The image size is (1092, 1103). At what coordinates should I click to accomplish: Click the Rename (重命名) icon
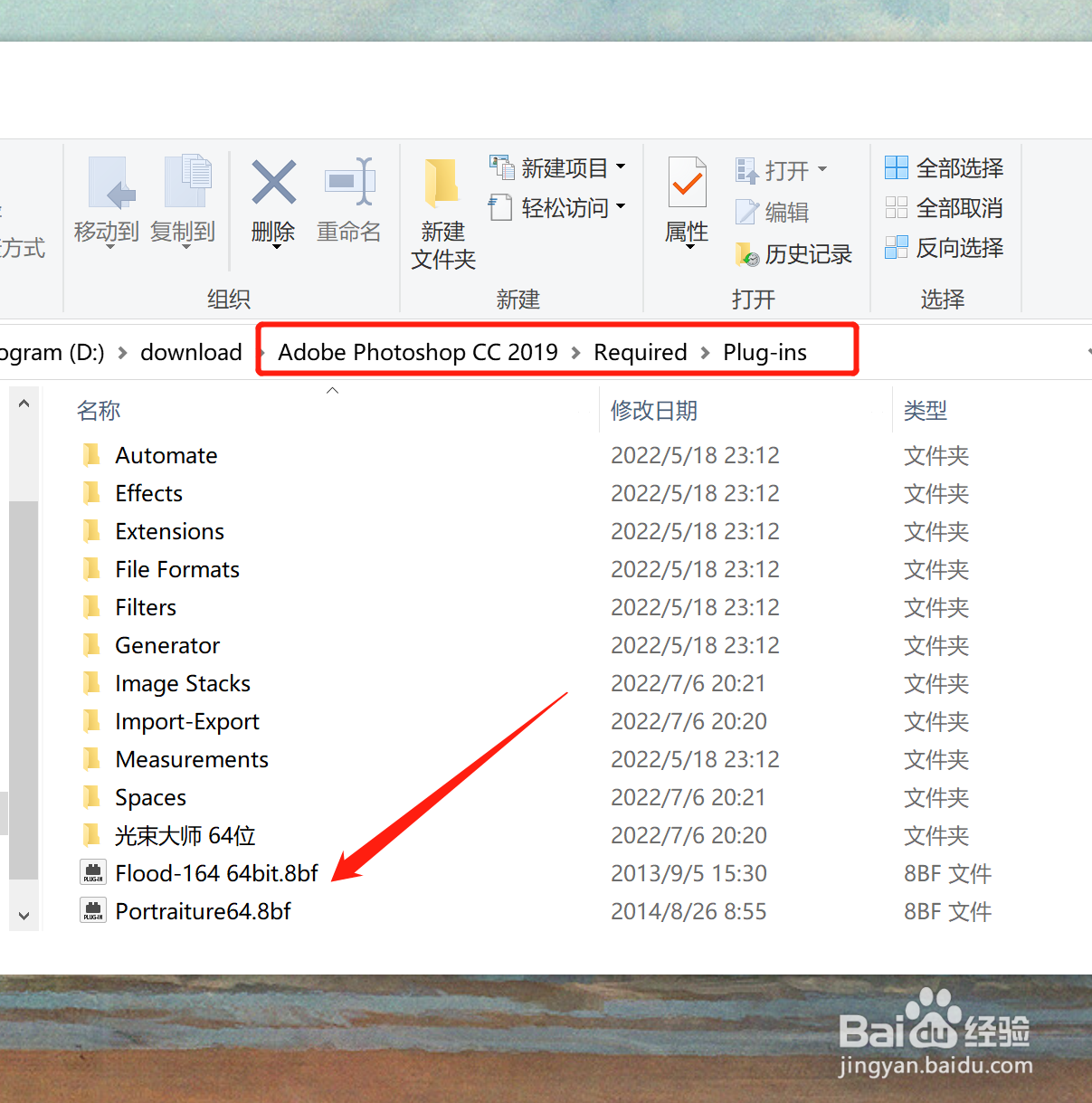[x=349, y=181]
